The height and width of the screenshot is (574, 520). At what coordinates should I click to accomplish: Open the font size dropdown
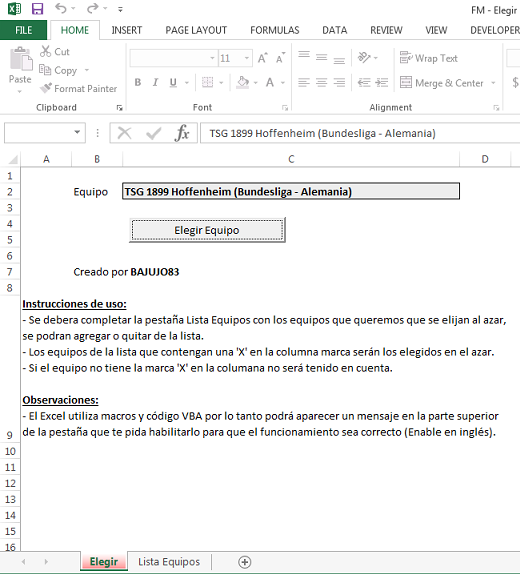tap(247, 58)
